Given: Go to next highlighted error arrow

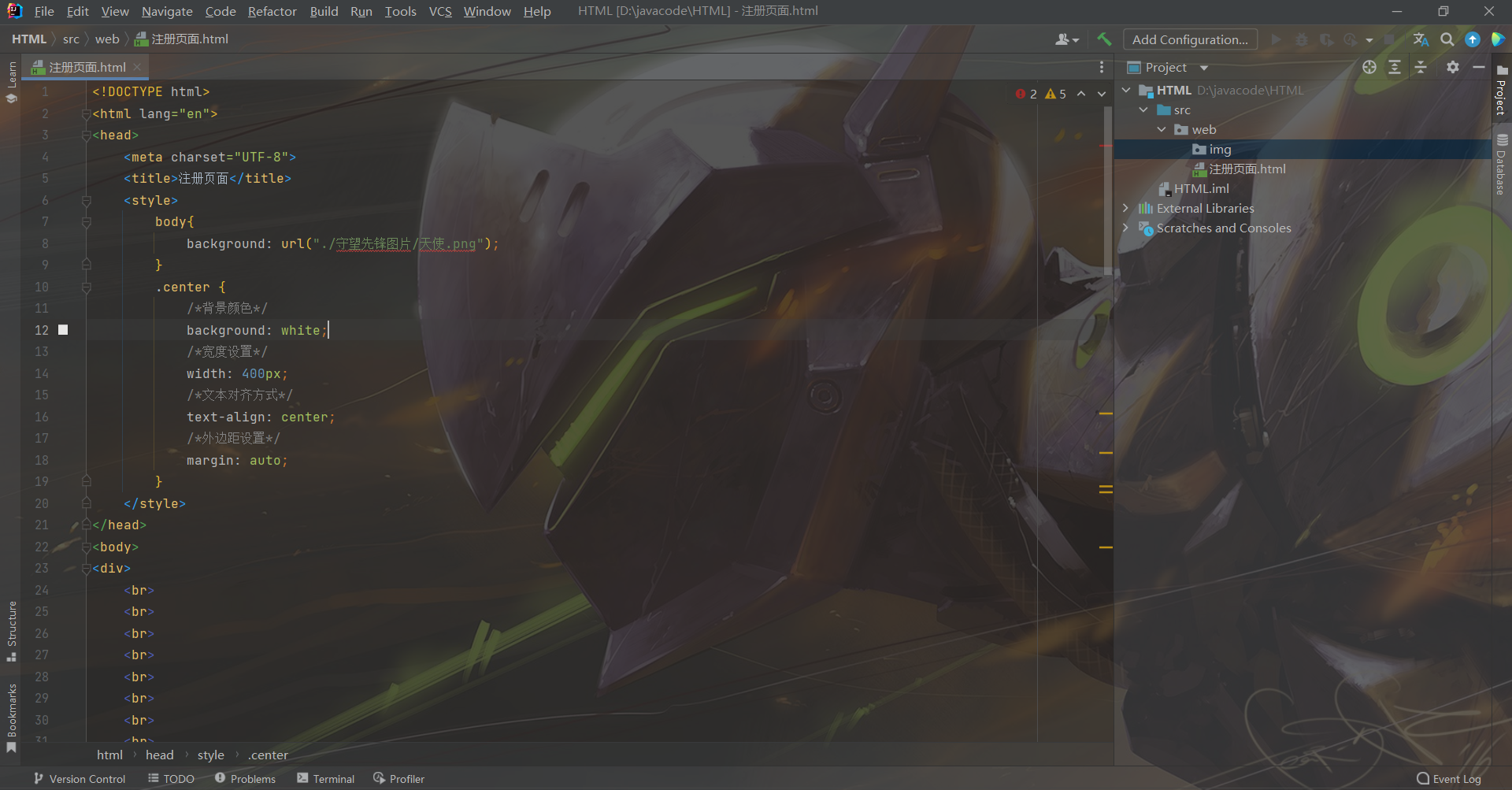Looking at the screenshot, I should click(x=1102, y=94).
